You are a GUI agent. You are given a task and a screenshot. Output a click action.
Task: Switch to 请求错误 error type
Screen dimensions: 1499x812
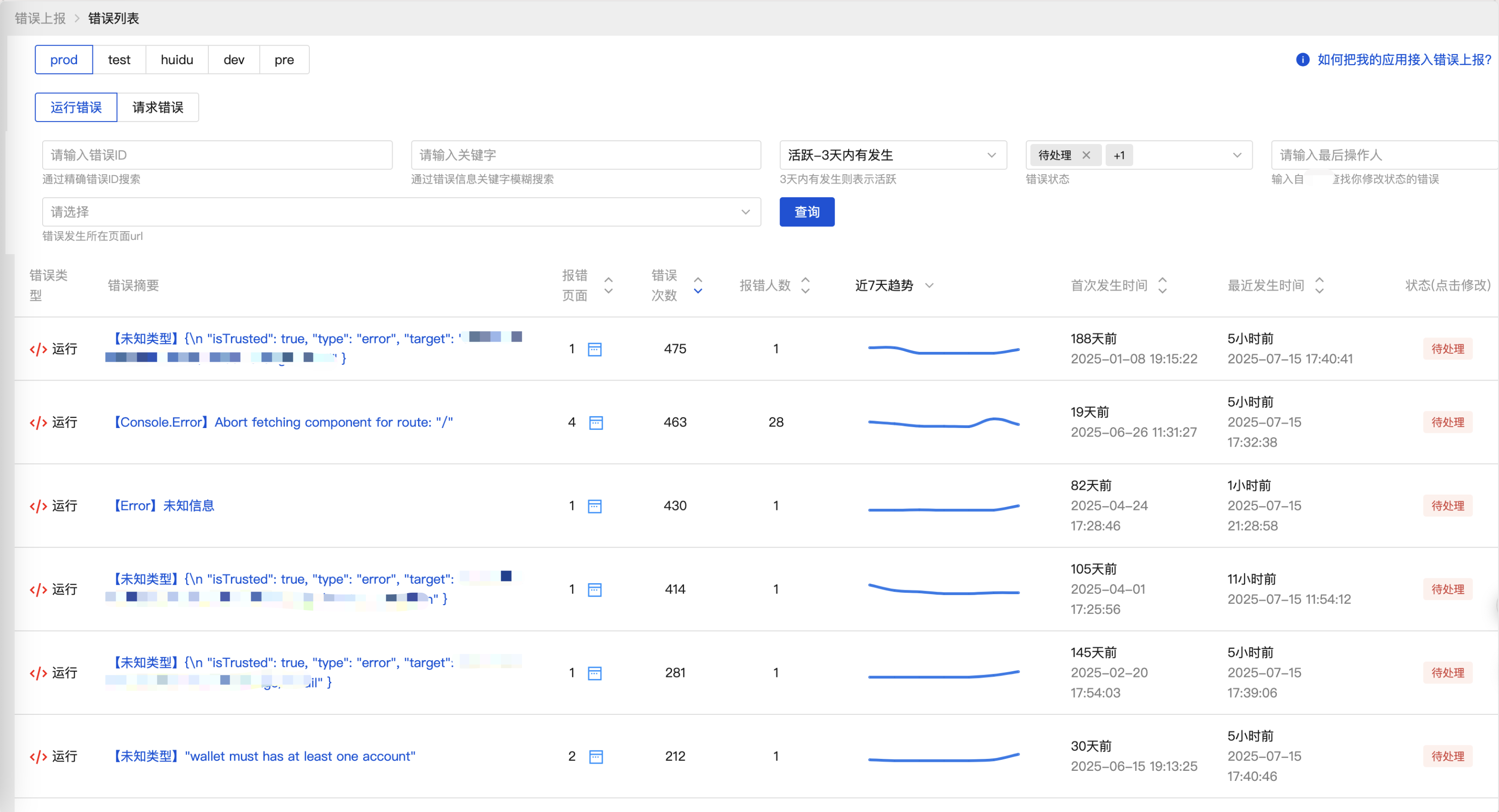[x=158, y=108]
